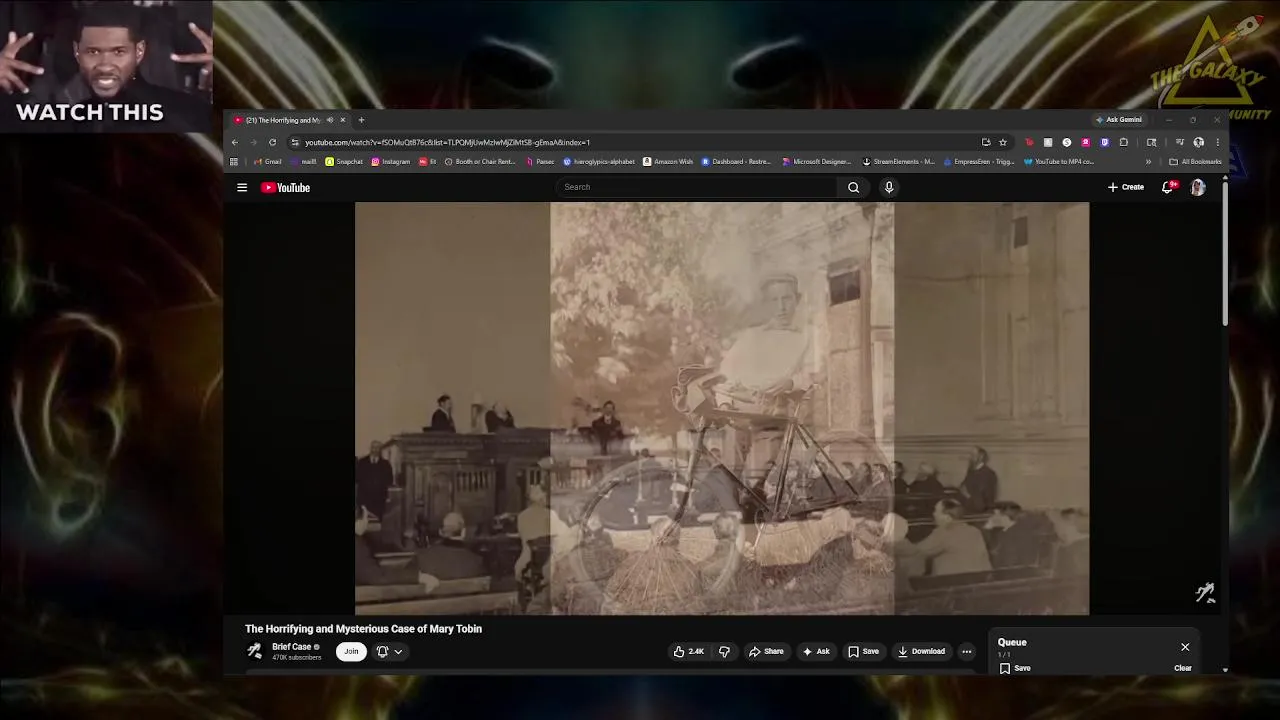1280x720 pixels.
Task: Join the Brief Case channel
Action: (x=351, y=651)
